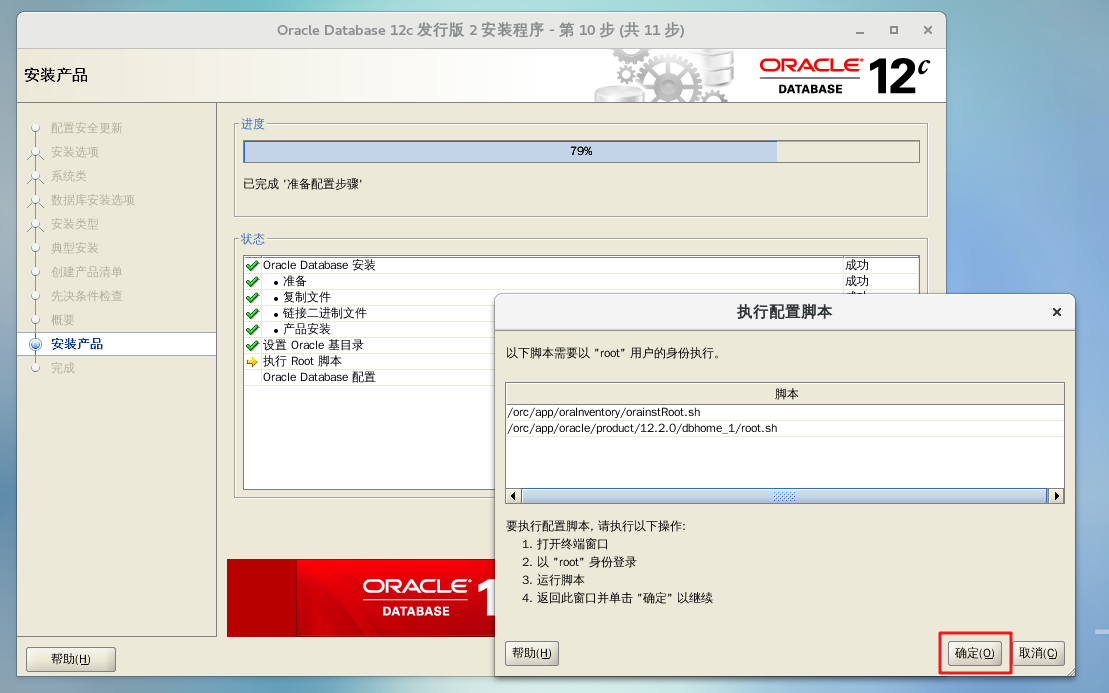The height and width of the screenshot is (693, 1109).
Task: Select the 链接二进制文件 status row
Action: tap(369, 313)
